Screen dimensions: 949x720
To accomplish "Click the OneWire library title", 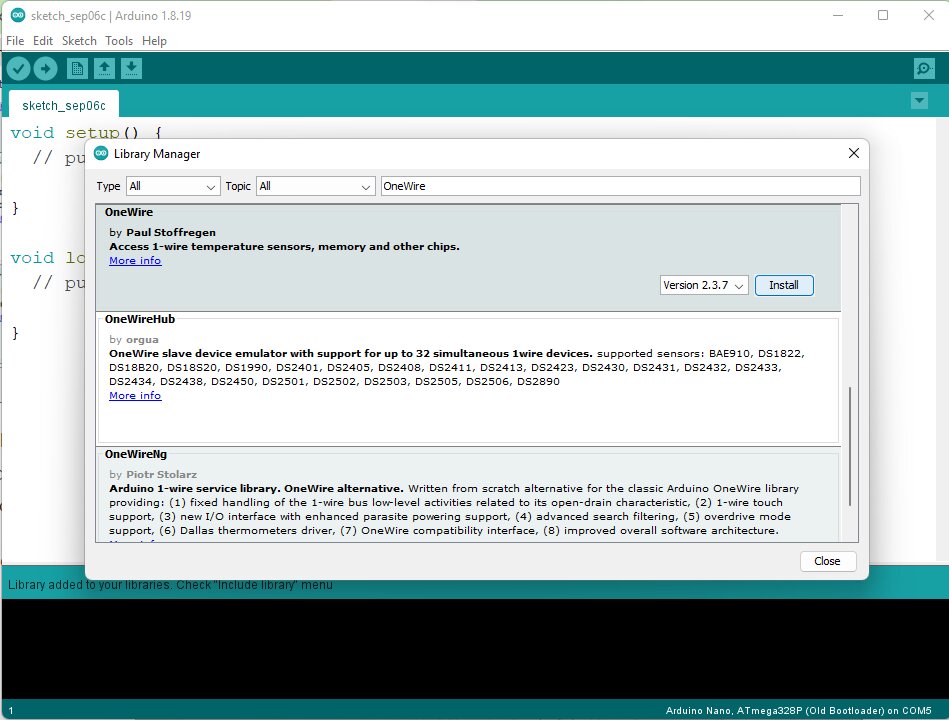I will coord(129,212).
